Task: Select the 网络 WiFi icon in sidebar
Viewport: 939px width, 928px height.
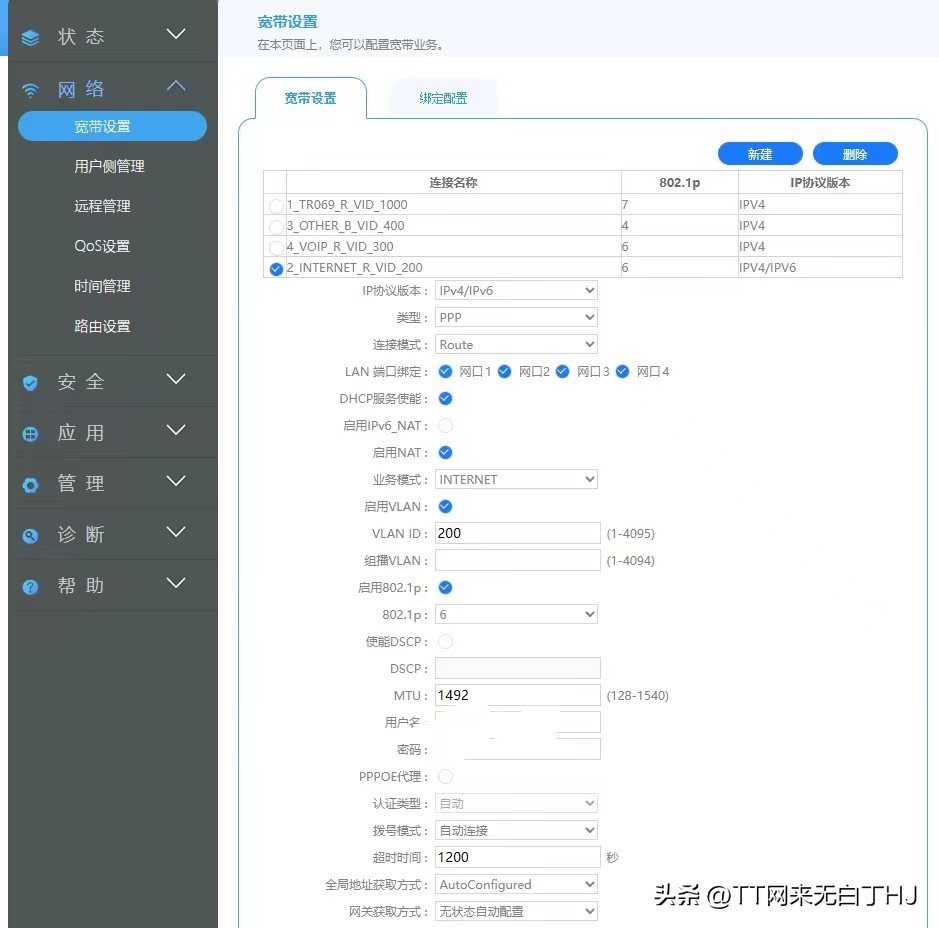Action: 30,88
